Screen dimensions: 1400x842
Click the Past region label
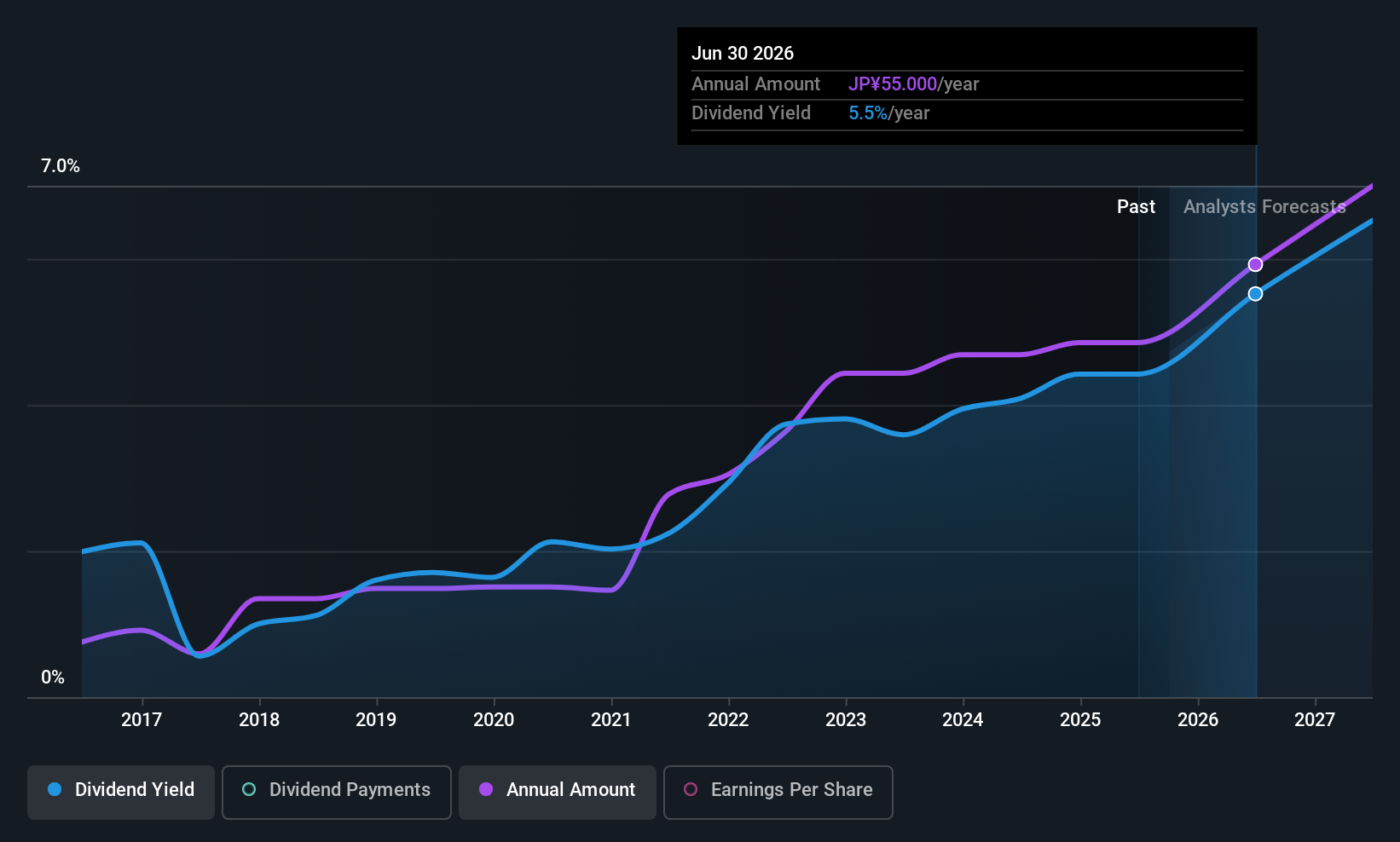[1136, 207]
